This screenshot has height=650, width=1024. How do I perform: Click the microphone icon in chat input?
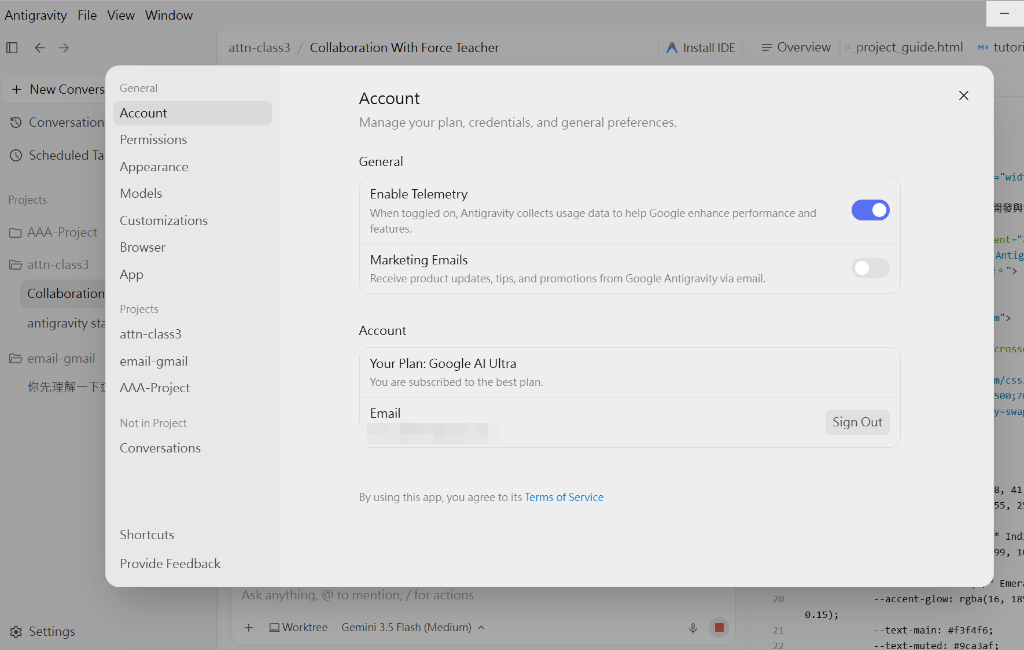point(693,628)
